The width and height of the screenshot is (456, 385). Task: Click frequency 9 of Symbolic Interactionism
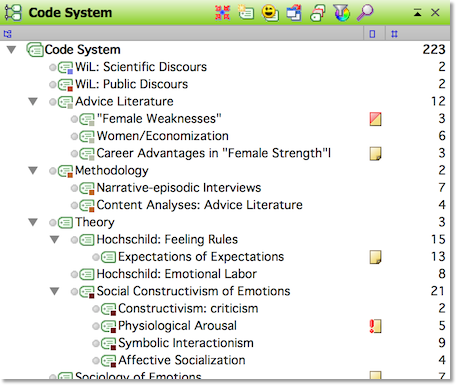[442, 343]
